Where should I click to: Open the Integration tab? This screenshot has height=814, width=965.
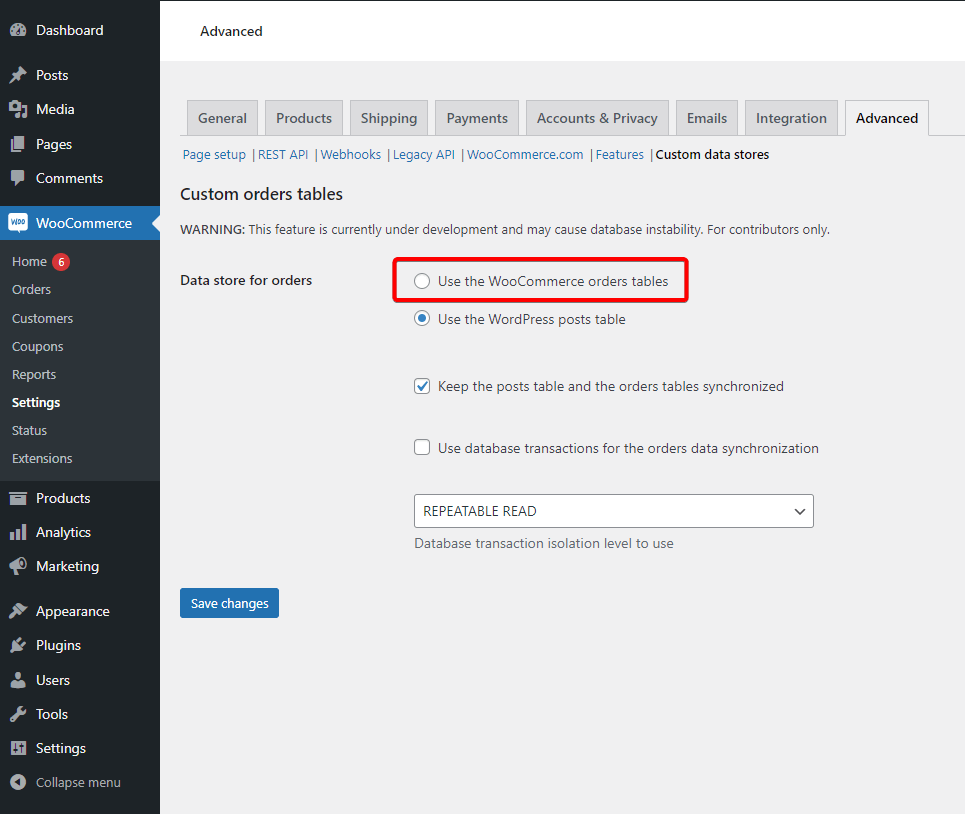coord(791,118)
